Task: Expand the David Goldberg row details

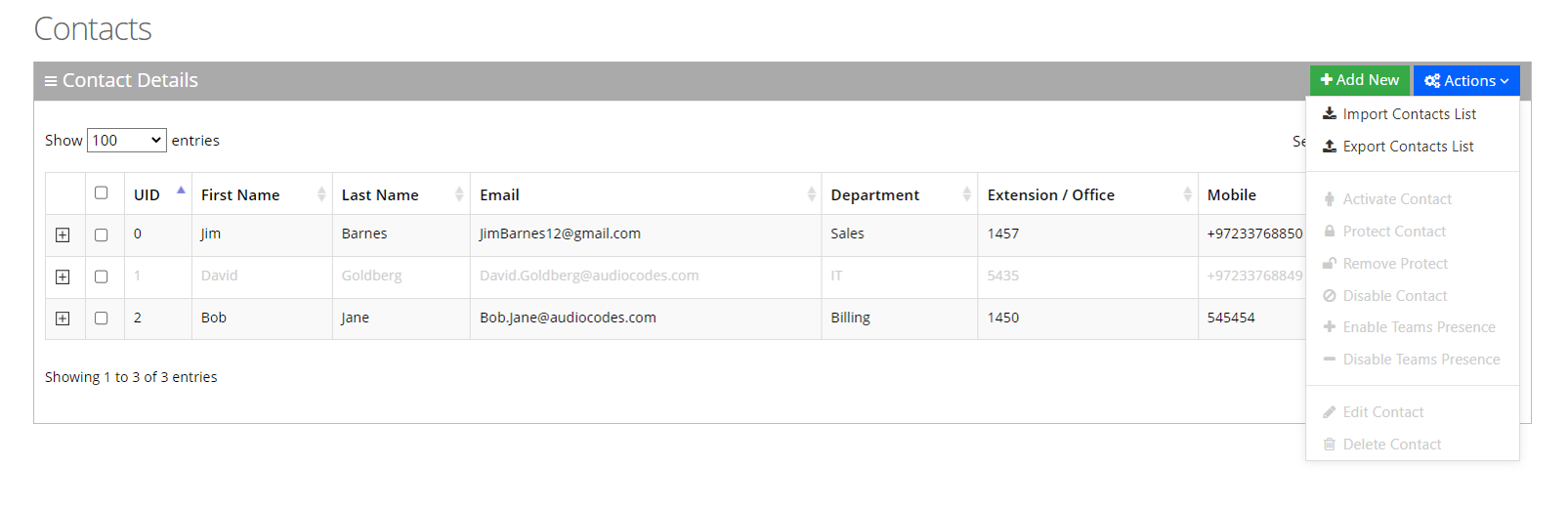Action: click(63, 276)
